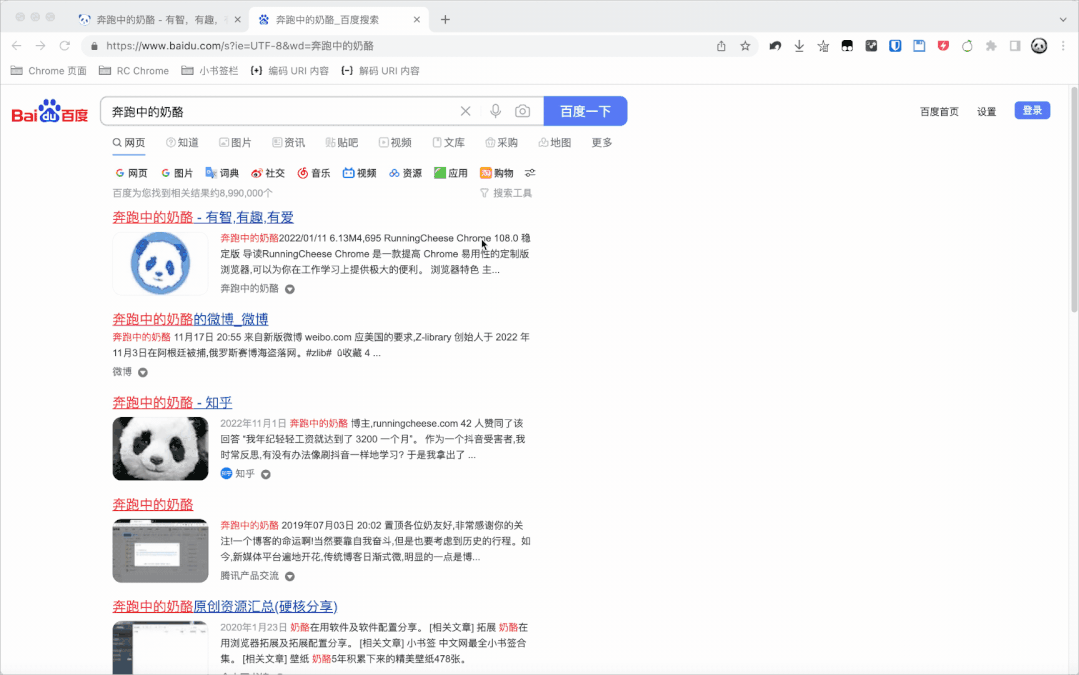Click the page vertical scrollbar
The image size is (1079, 675).
click(x=1073, y=200)
